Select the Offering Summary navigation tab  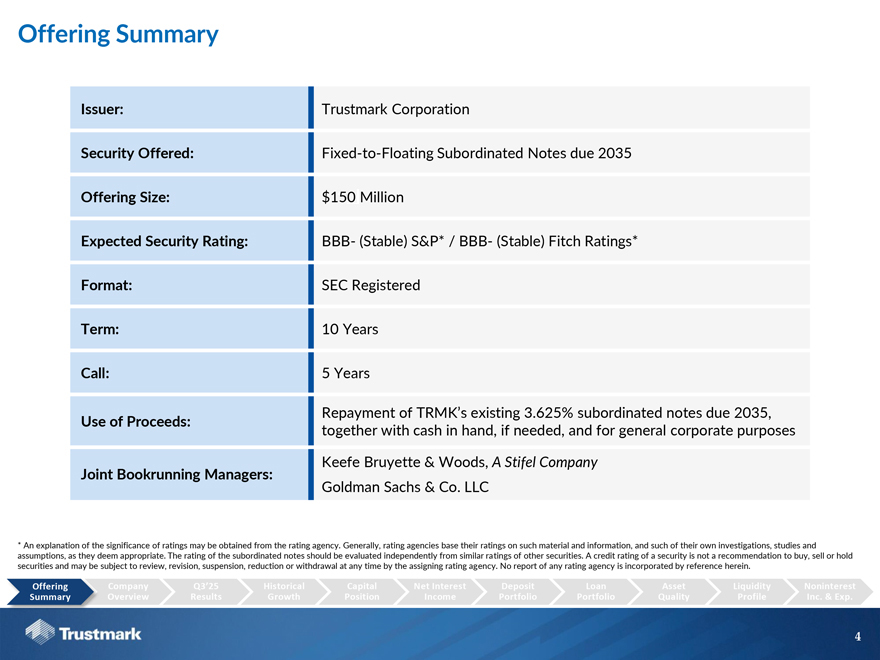tap(50, 591)
